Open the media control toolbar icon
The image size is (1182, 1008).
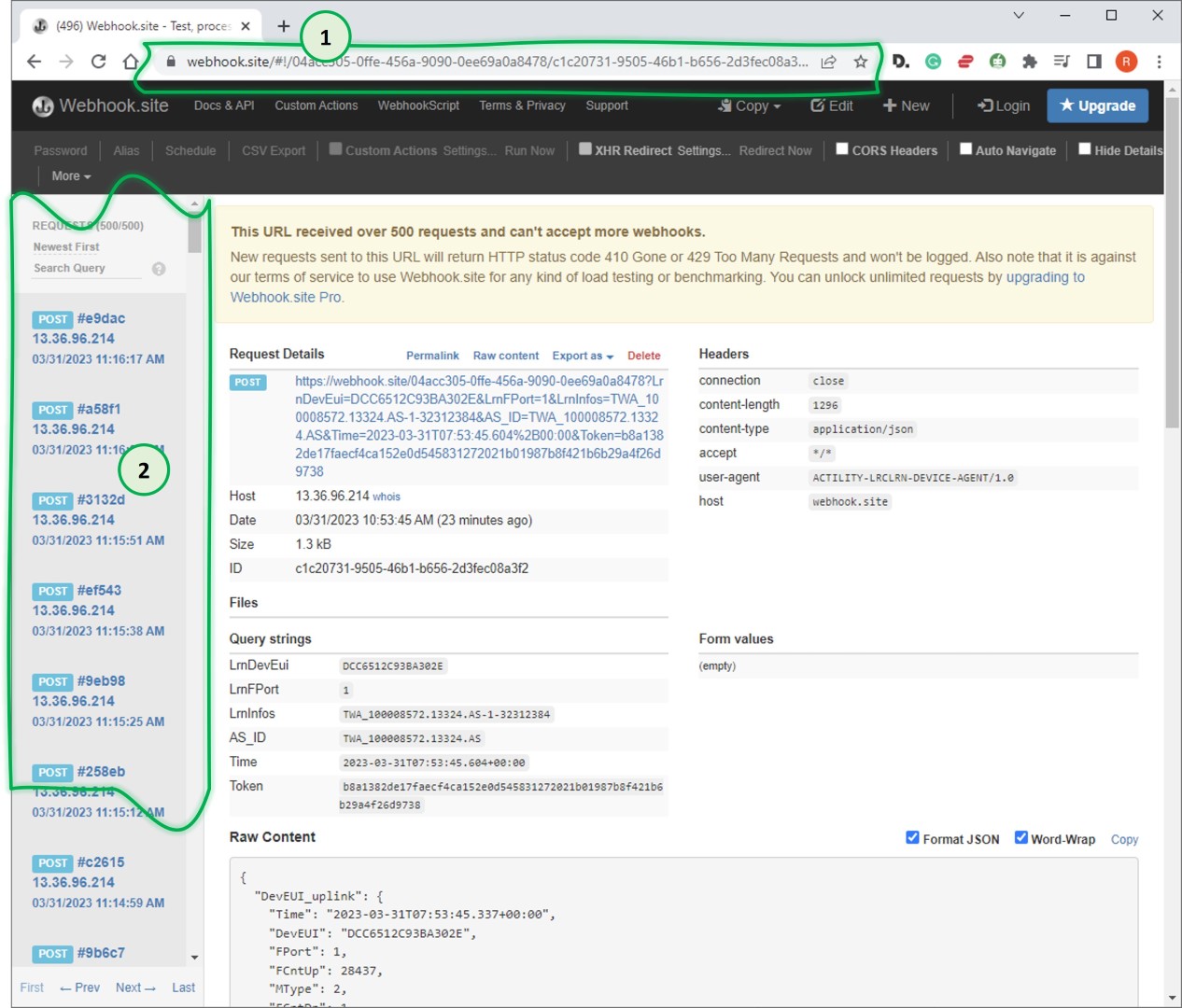tap(1062, 62)
